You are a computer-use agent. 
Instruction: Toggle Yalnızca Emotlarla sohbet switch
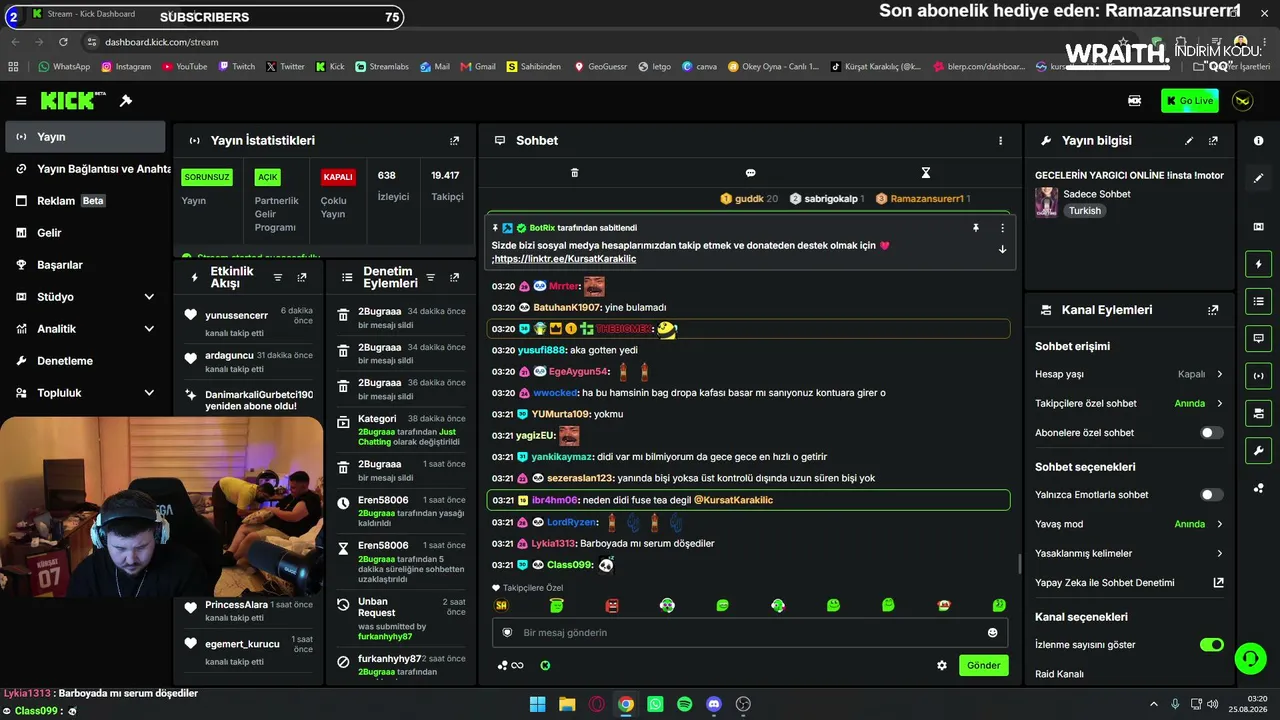[x=1211, y=495]
